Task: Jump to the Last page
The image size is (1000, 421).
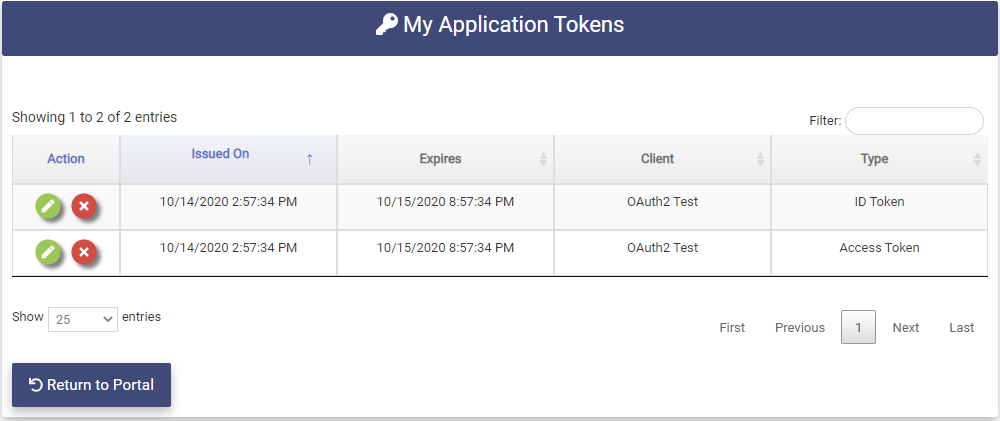Action: [x=962, y=328]
